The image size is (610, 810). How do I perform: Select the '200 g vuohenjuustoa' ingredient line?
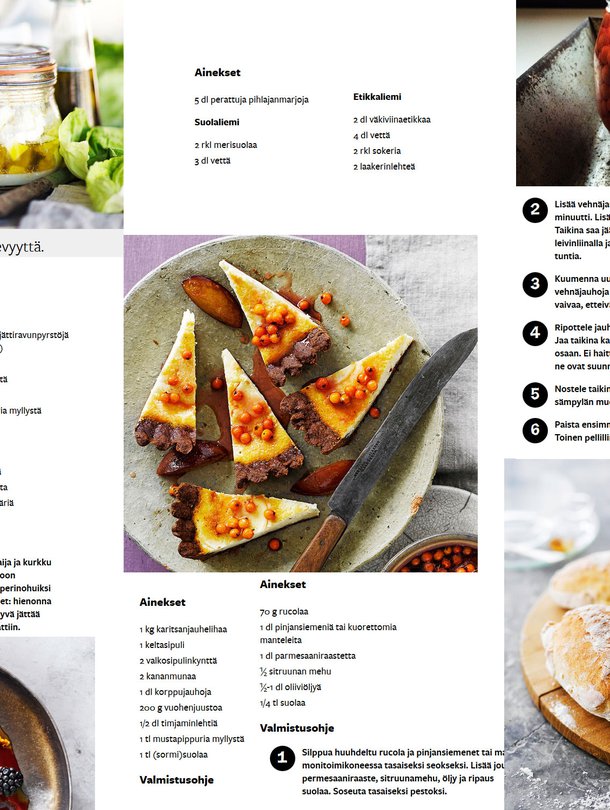(181, 708)
